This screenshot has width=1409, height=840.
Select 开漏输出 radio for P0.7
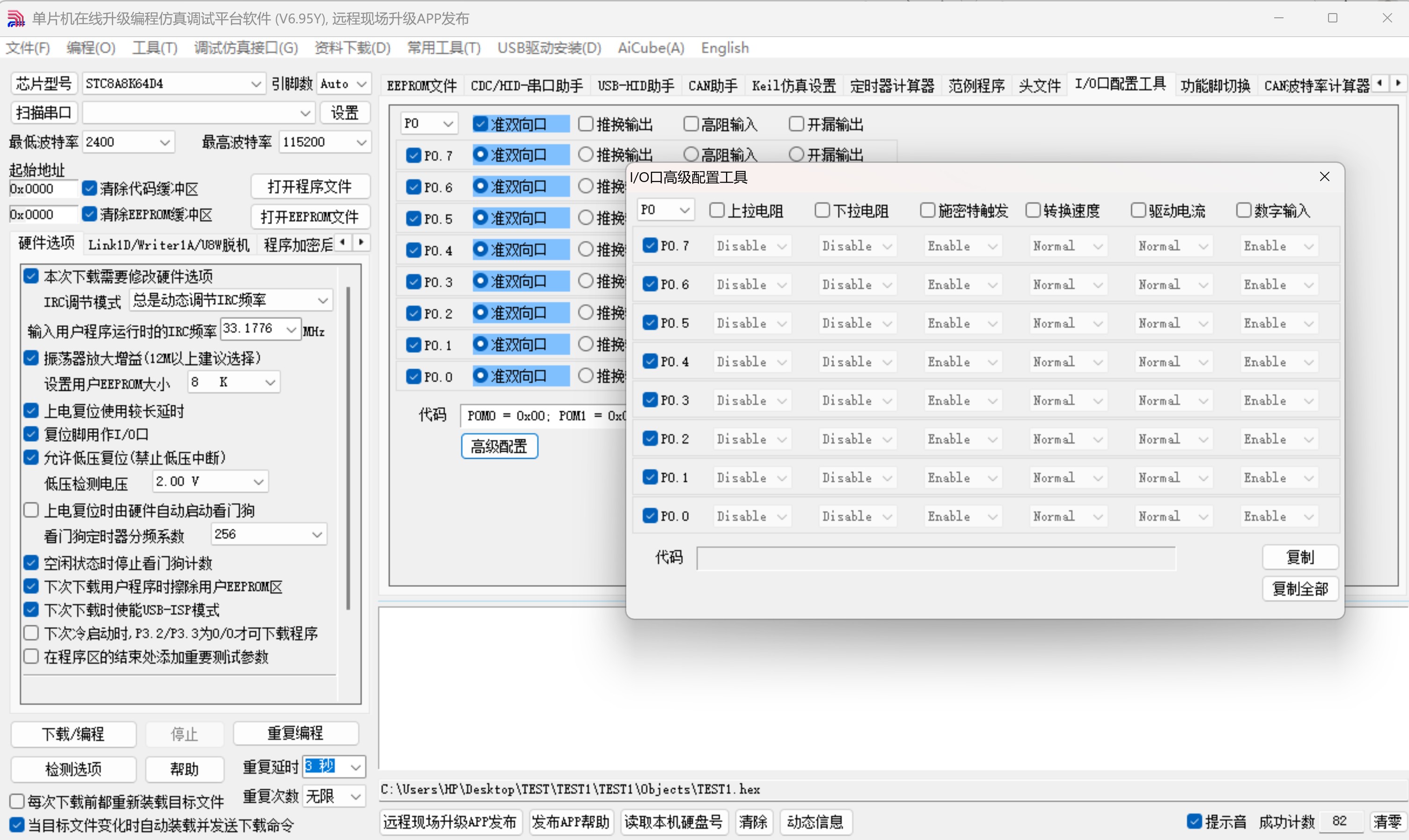797,154
